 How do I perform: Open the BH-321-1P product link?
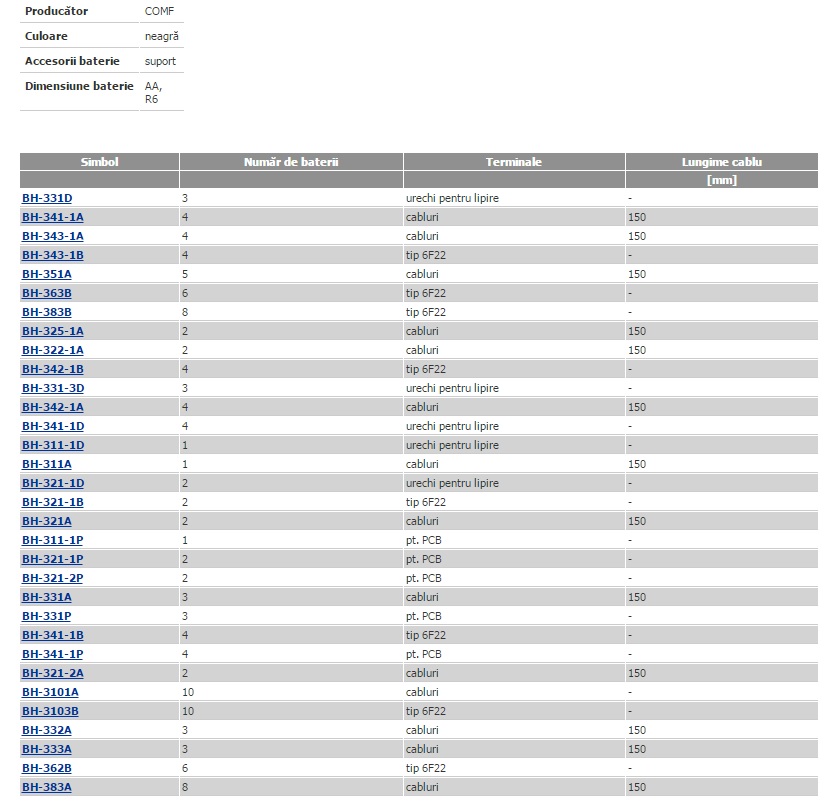53,559
